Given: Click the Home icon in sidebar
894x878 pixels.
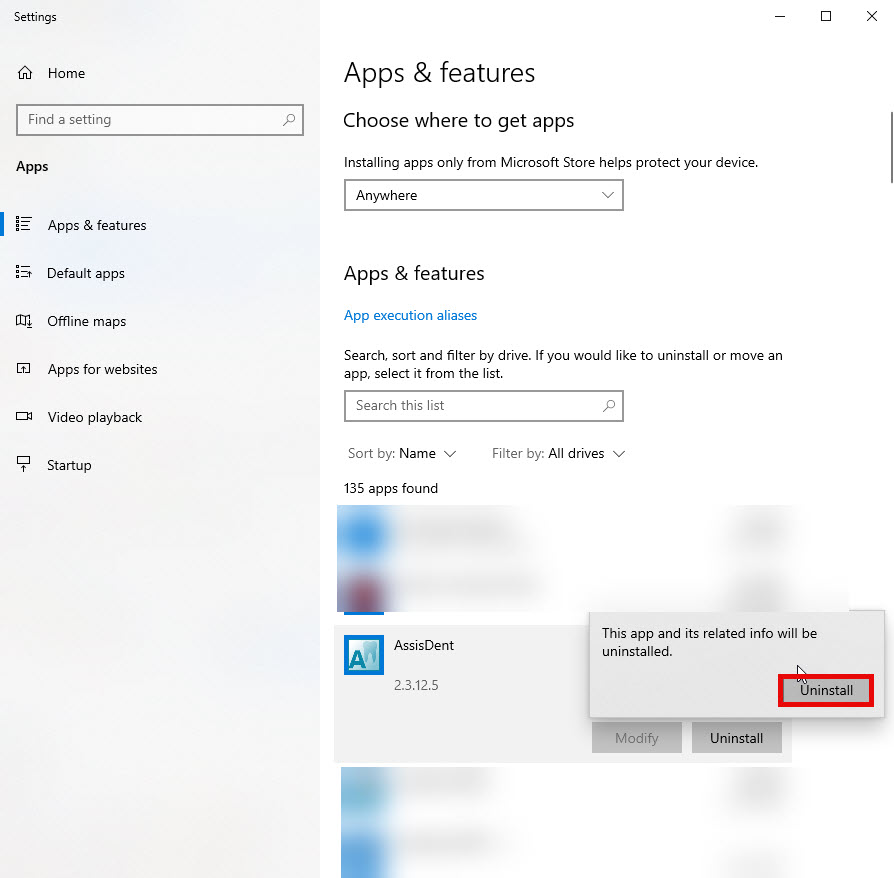Looking at the screenshot, I should [25, 73].
